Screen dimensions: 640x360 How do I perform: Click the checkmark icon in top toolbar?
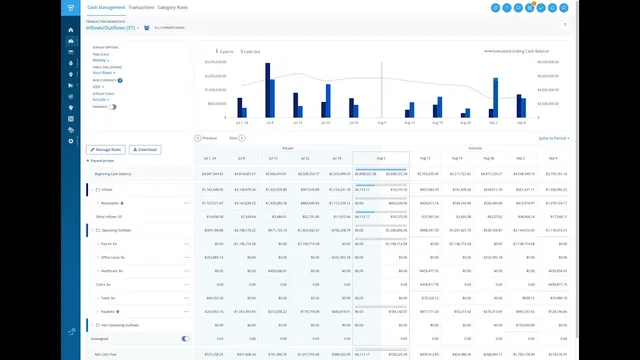pyautogui.click(x=541, y=8)
